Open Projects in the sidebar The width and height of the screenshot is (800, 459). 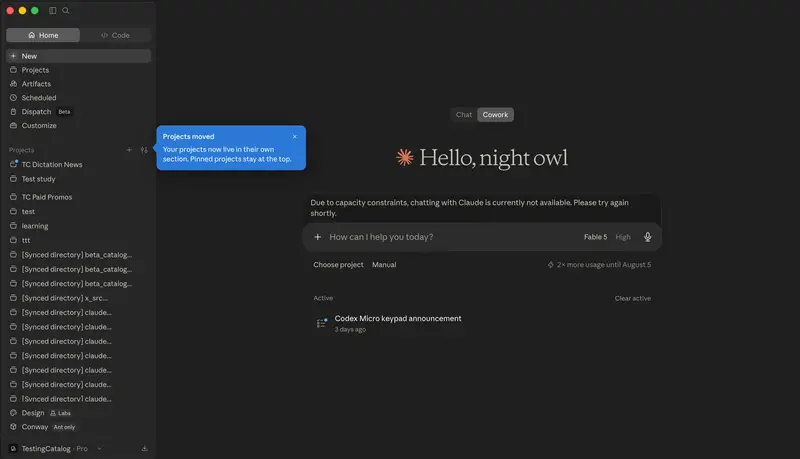[x=79, y=70]
